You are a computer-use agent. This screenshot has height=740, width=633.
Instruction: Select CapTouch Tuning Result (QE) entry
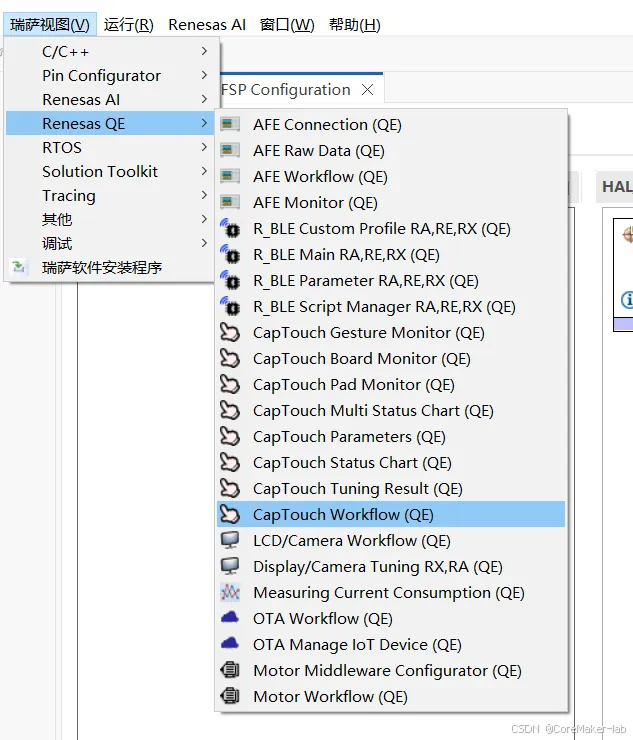click(x=391, y=488)
